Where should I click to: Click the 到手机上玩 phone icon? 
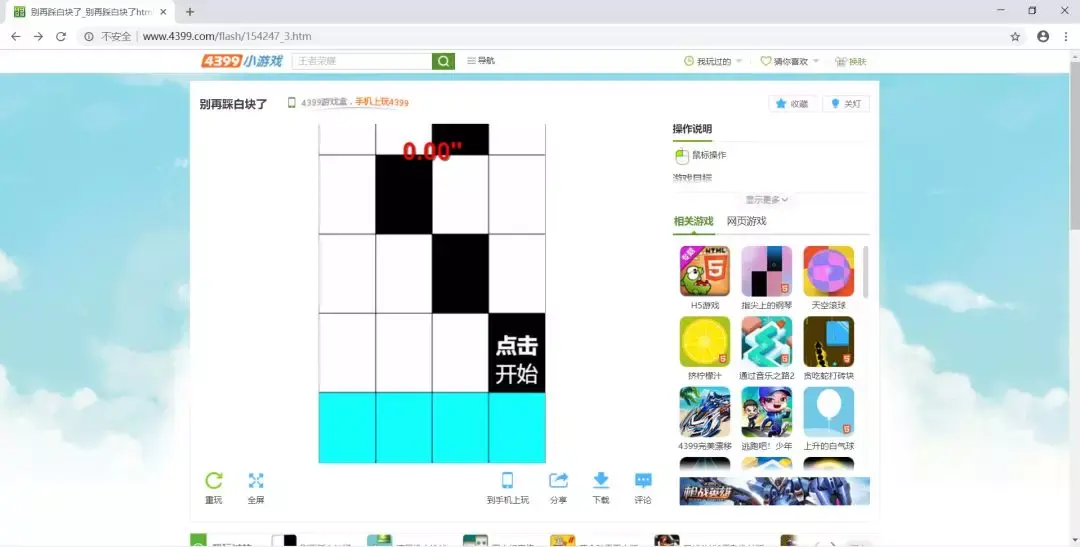click(x=508, y=480)
